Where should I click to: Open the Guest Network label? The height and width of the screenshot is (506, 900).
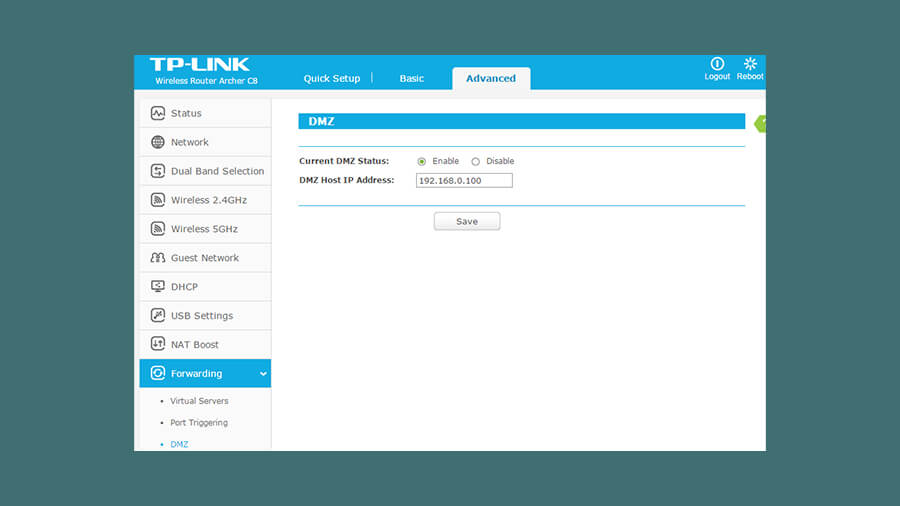pos(205,258)
